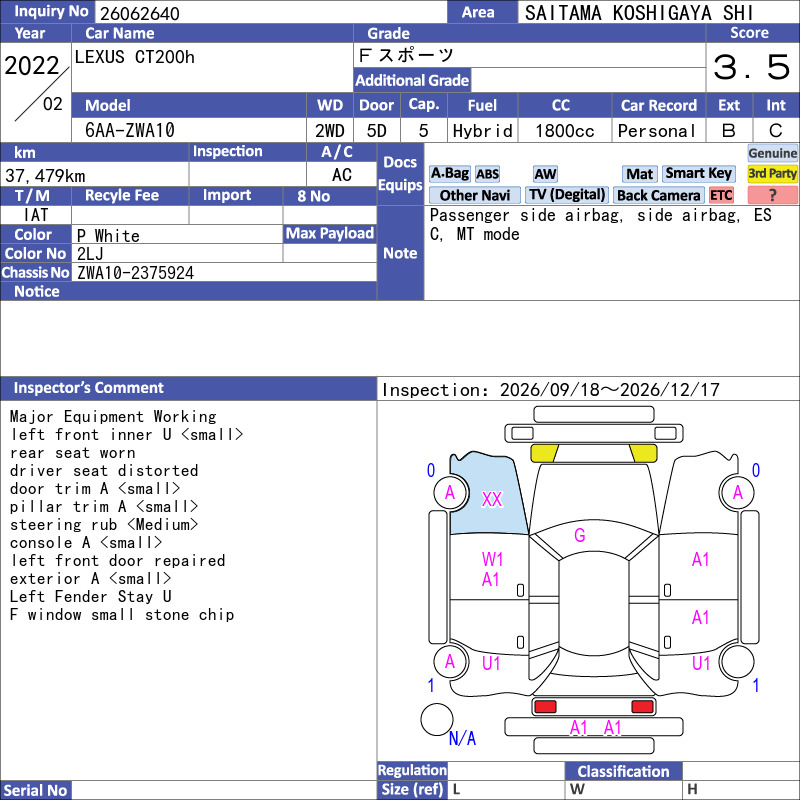Click the W1 mark on left door
Image resolution: width=800 pixels, height=800 pixels.
492,560
